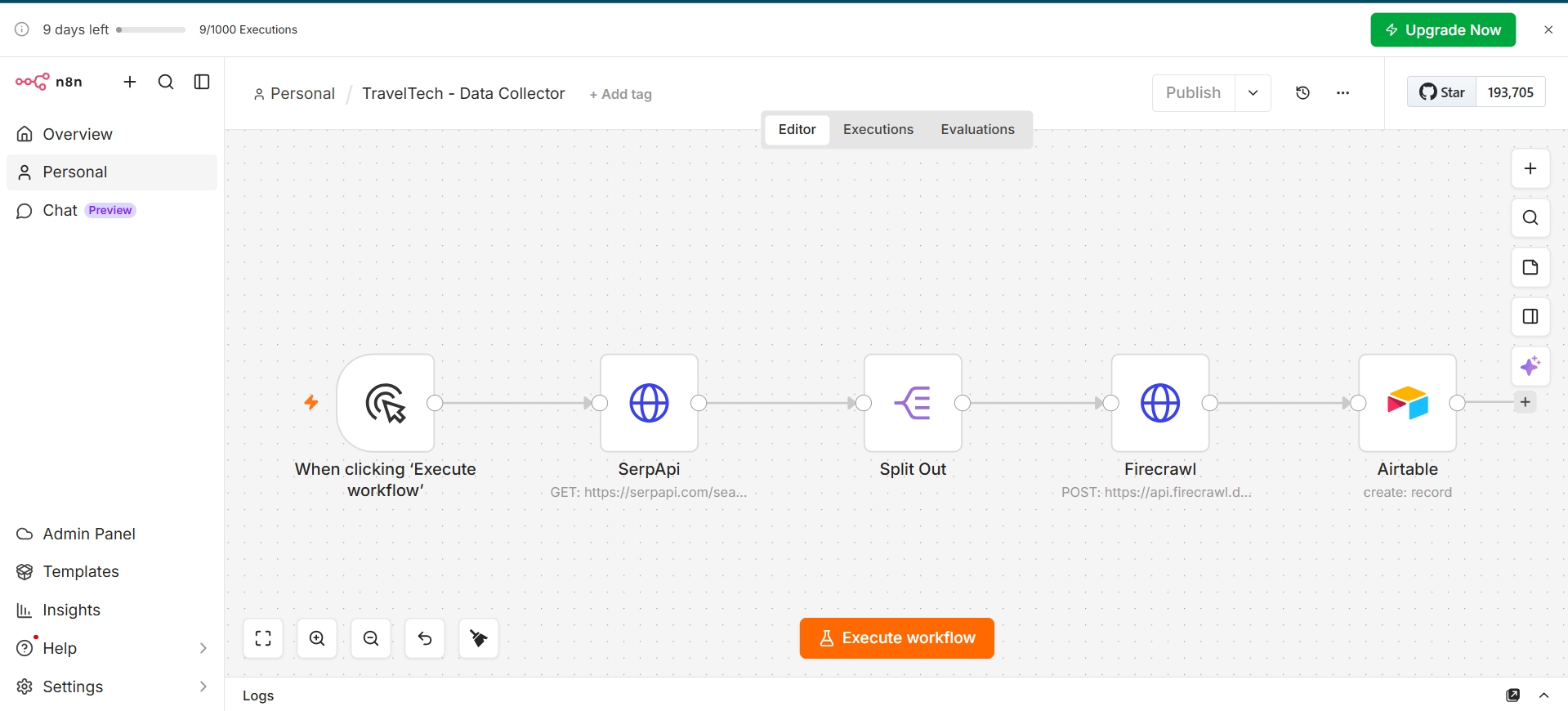Open Overview in the sidebar

[x=112, y=134]
